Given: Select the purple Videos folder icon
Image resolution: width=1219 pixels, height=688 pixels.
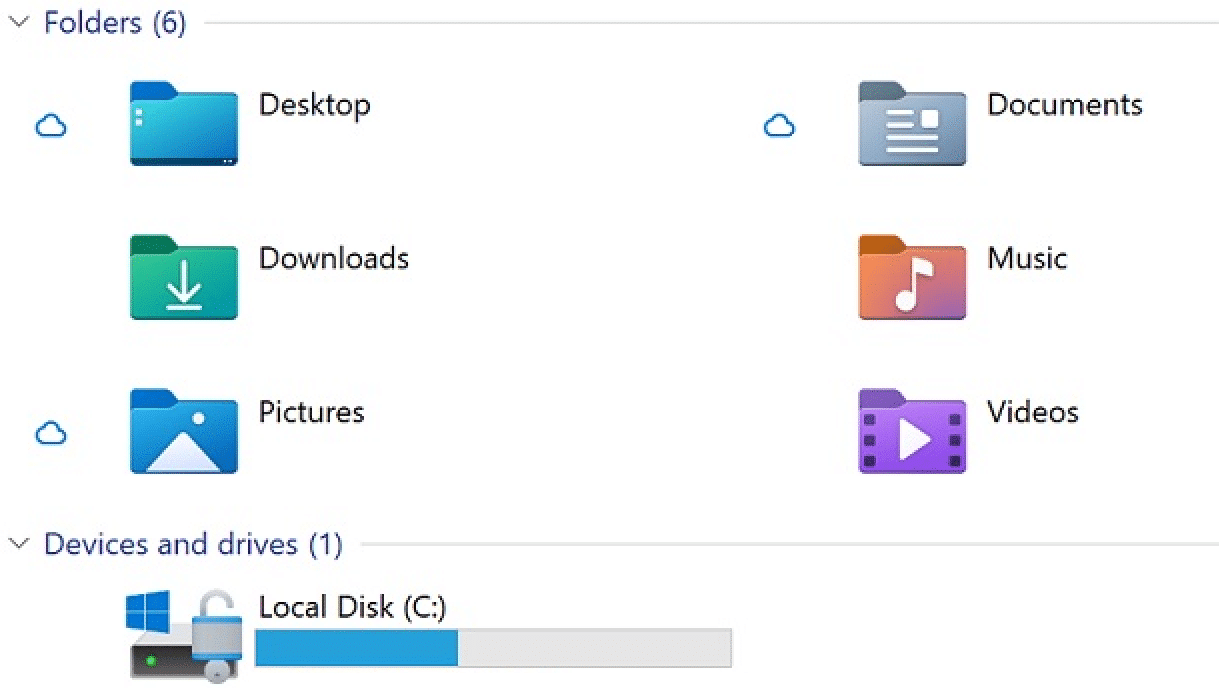Looking at the screenshot, I should click(912, 432).
